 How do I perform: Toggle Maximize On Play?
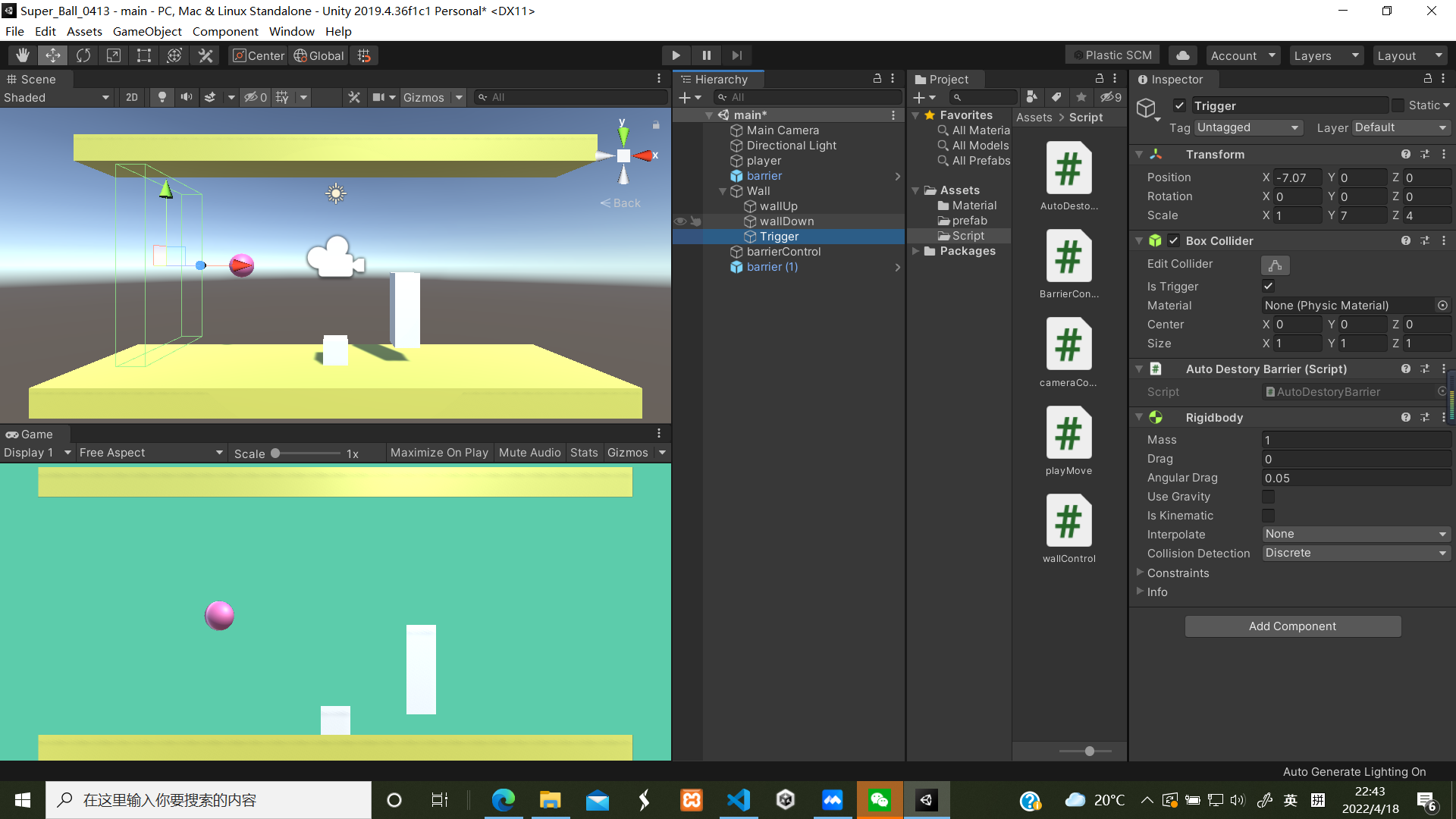click(x=439, y=453)
